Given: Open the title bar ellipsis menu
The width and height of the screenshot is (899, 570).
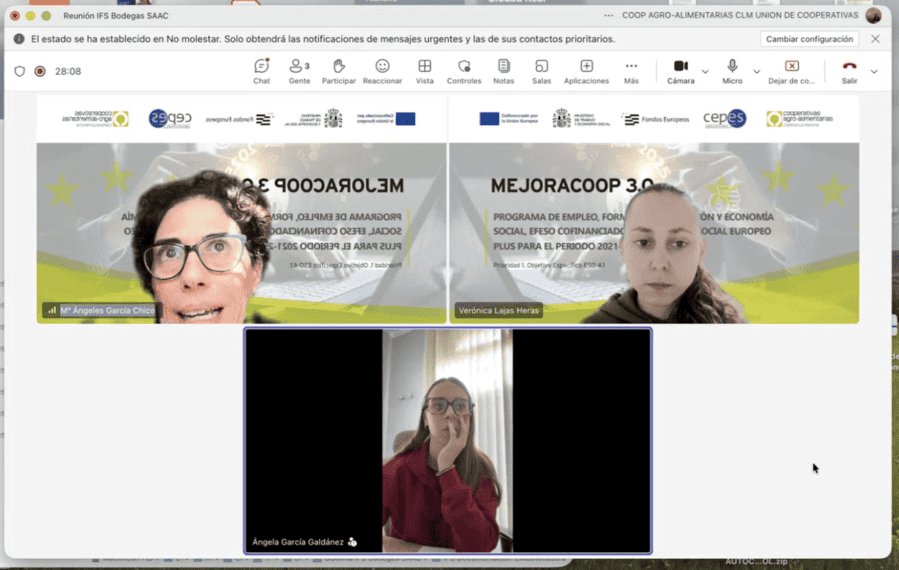Looking at the screenshot, I should (x=608, y=16).
